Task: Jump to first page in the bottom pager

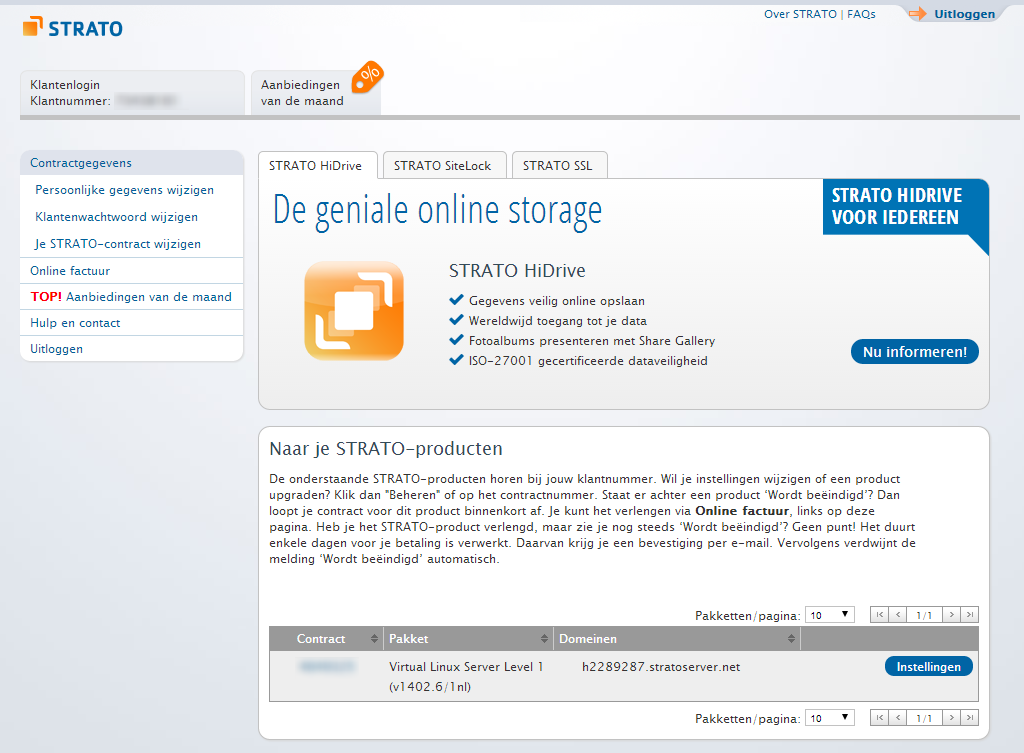Action: (880, 718)
